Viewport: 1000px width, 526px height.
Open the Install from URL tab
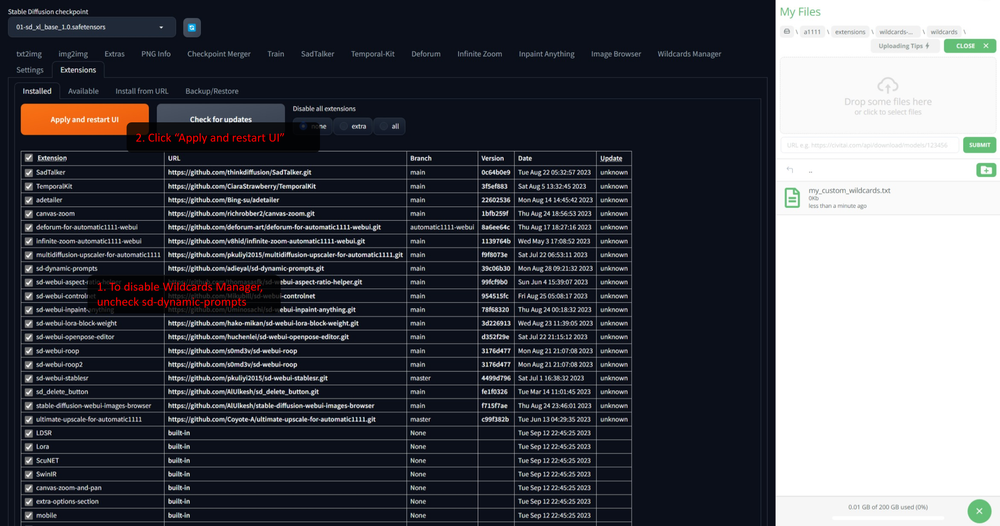pos(141,91)
